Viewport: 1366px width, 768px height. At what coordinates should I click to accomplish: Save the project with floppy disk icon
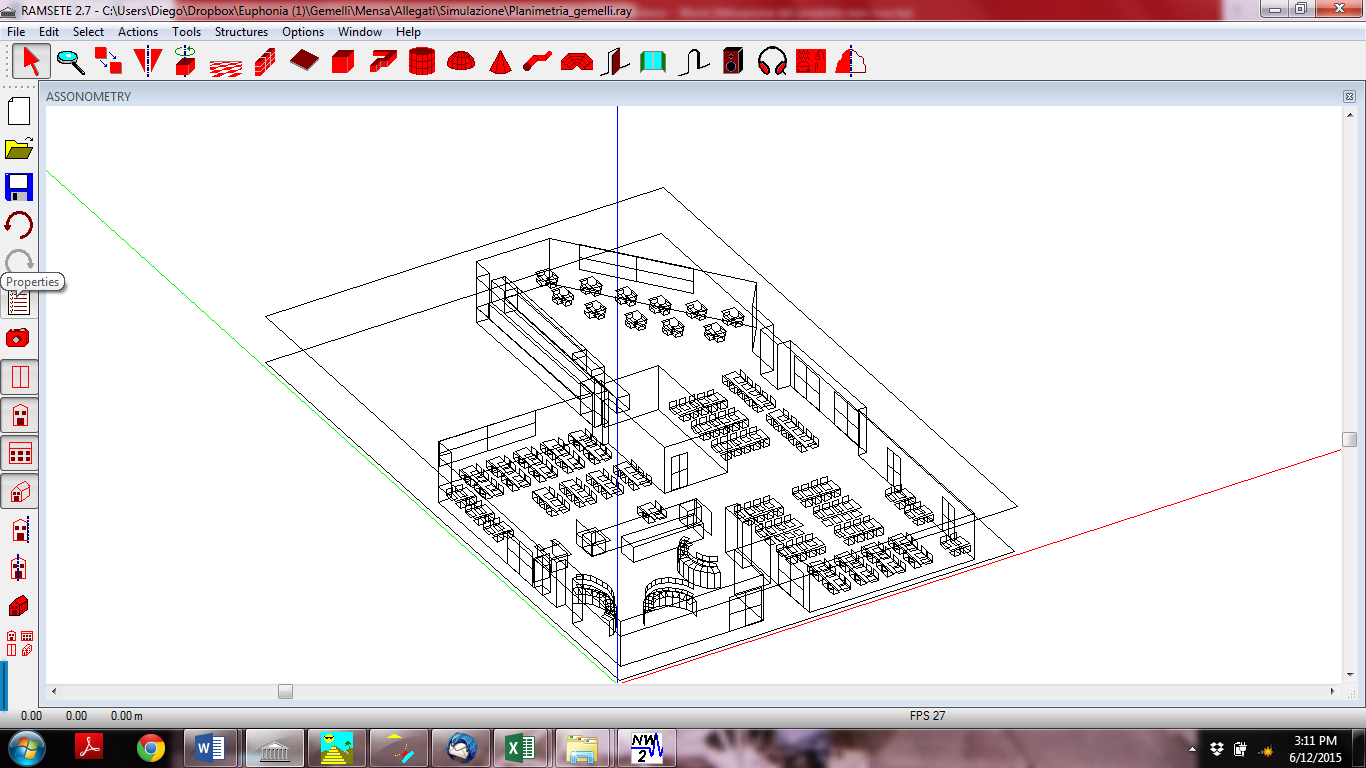(19, 187)
